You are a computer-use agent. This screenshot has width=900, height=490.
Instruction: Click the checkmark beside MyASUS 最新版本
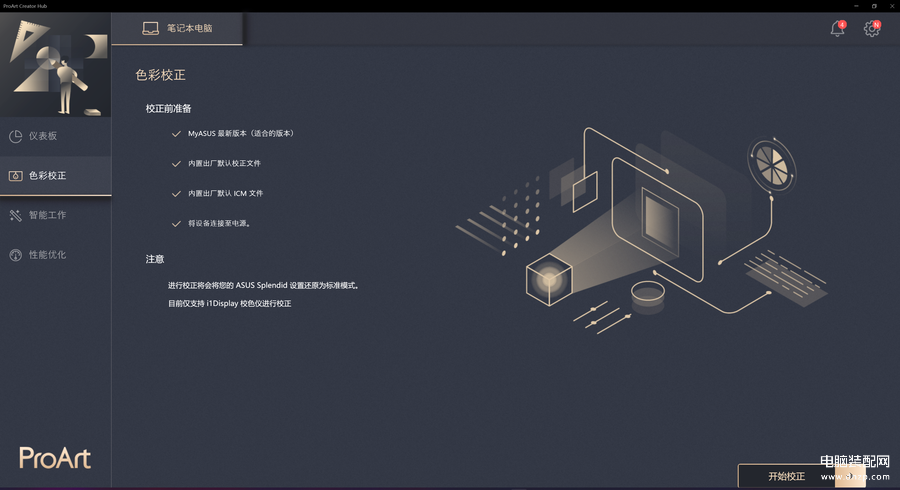(x=176, y=134)
